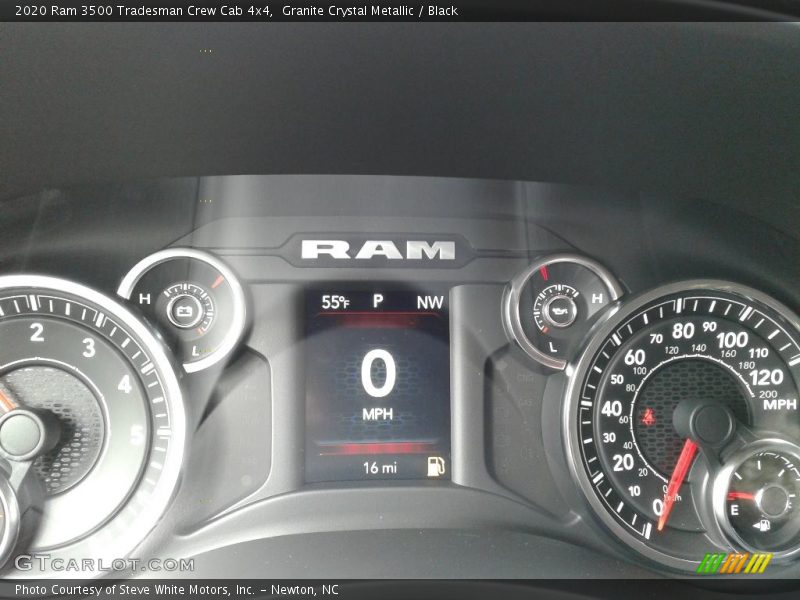Tap the P gear indicator

pyautogui.click(x=378, y=301)
